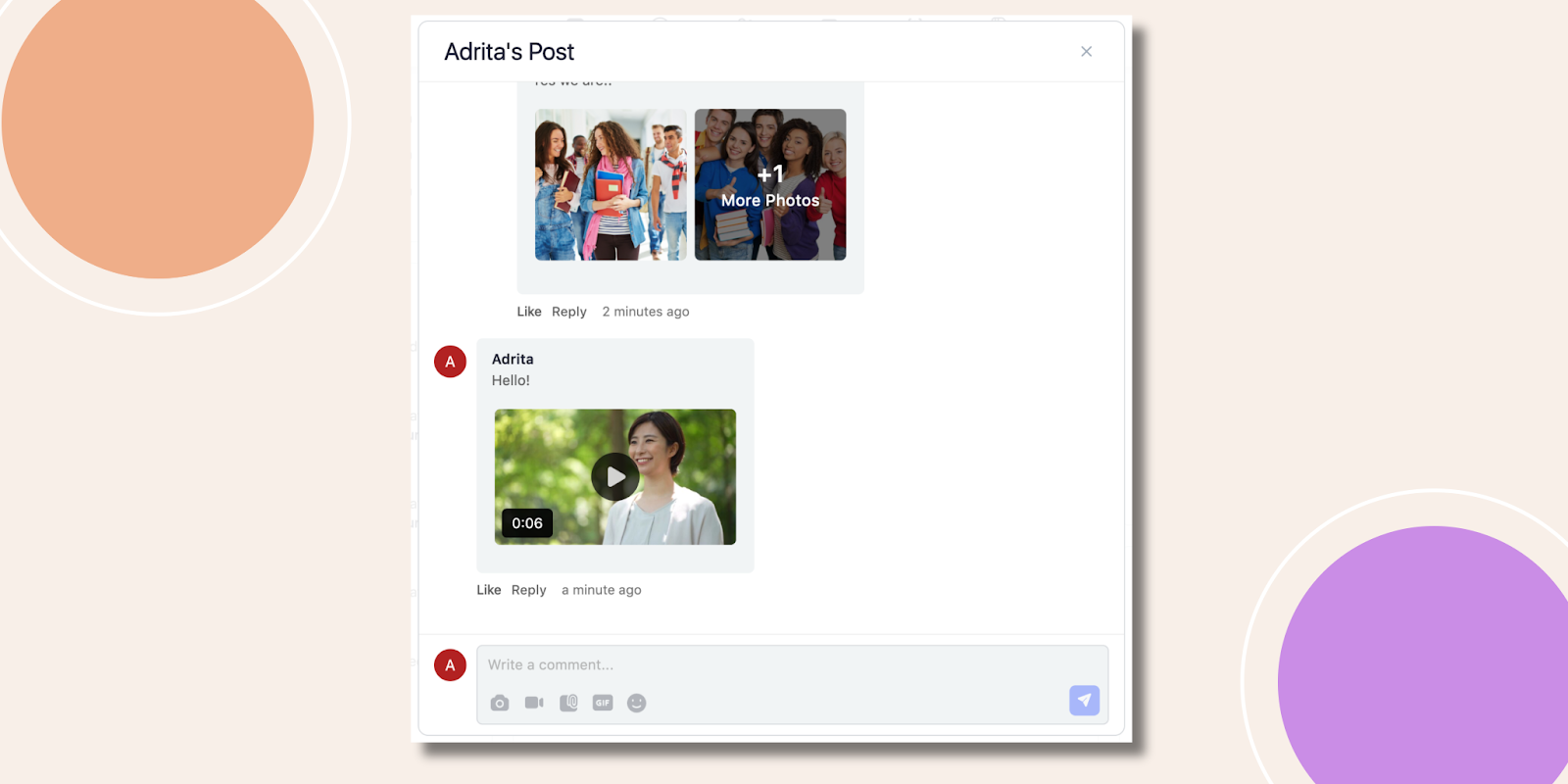Attach a file using the paperclip icon
This screenshot has width=1568, height=784.
[568, 703]
